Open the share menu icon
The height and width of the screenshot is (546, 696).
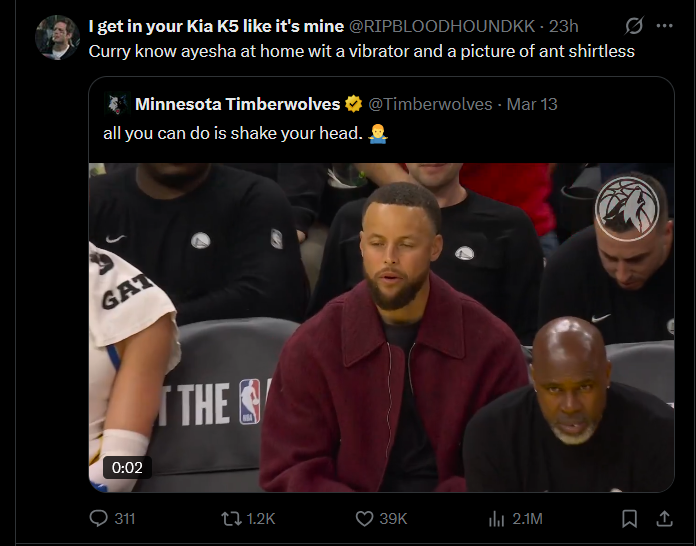pyautogui.click(x=664, y=518)
